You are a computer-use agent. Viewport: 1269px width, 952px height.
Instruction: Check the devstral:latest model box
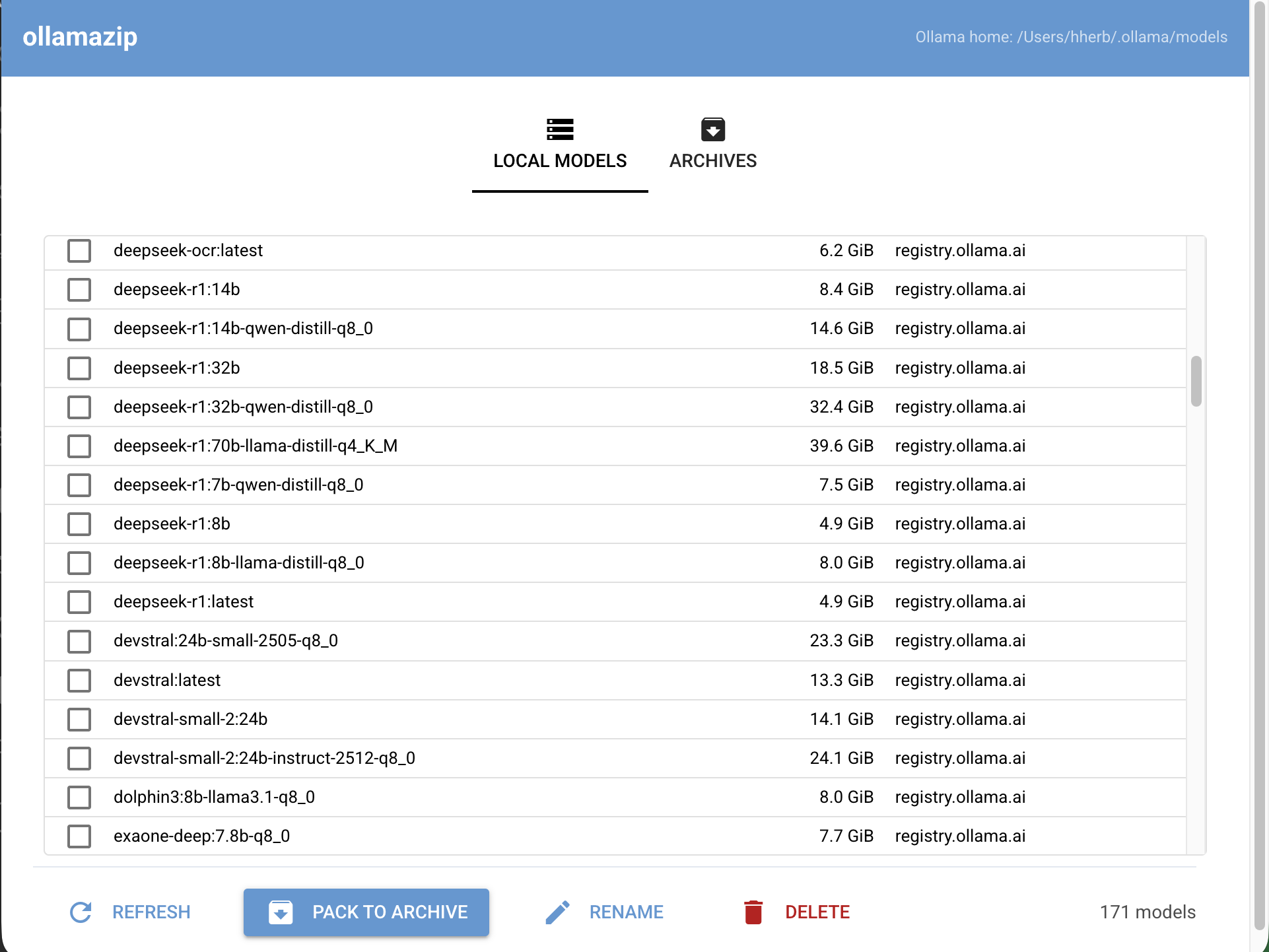point(79,680)
